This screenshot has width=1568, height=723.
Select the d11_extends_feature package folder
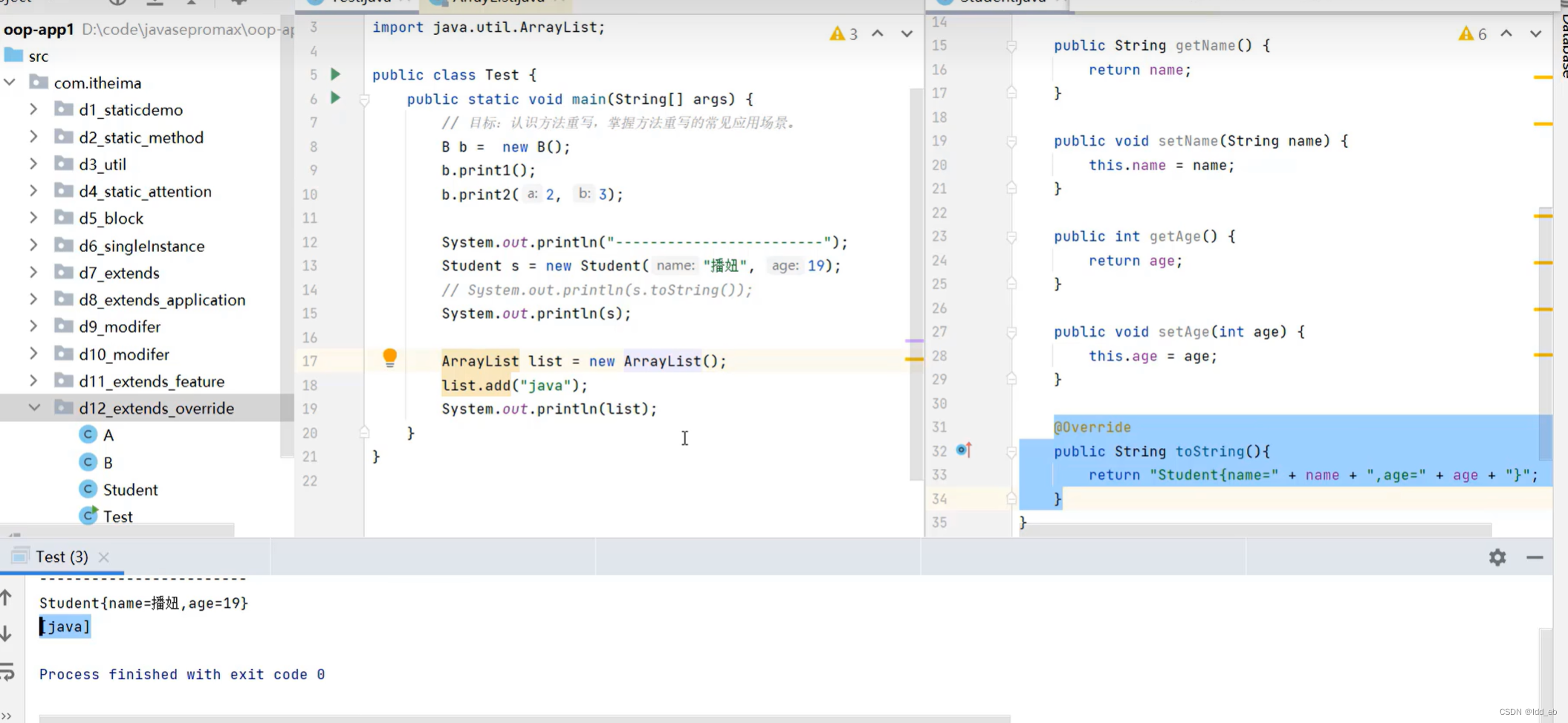pos(140,380)
